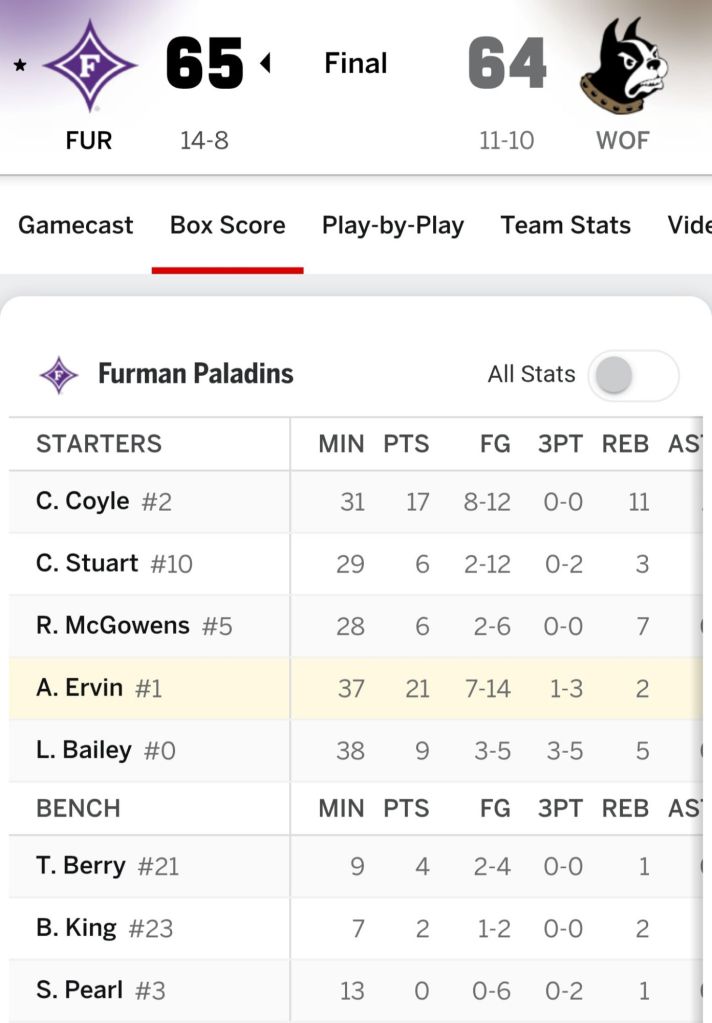
Task: Select the Box Score tab
Action: point(227,225)
